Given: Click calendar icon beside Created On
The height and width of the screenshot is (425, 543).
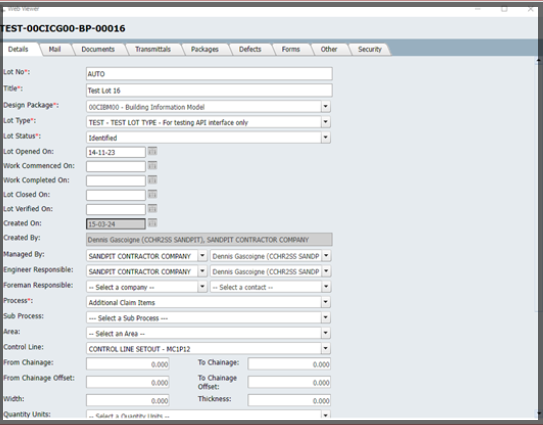Looking at the screenshot, I should (152, 223).
